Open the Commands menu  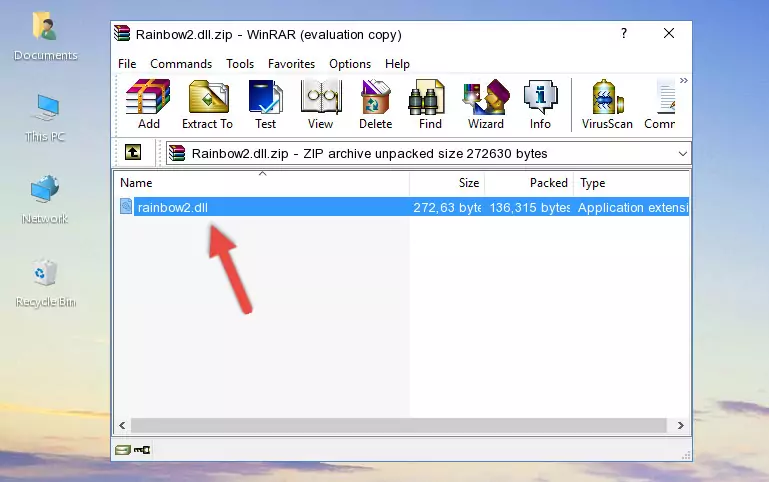(181, 64)
